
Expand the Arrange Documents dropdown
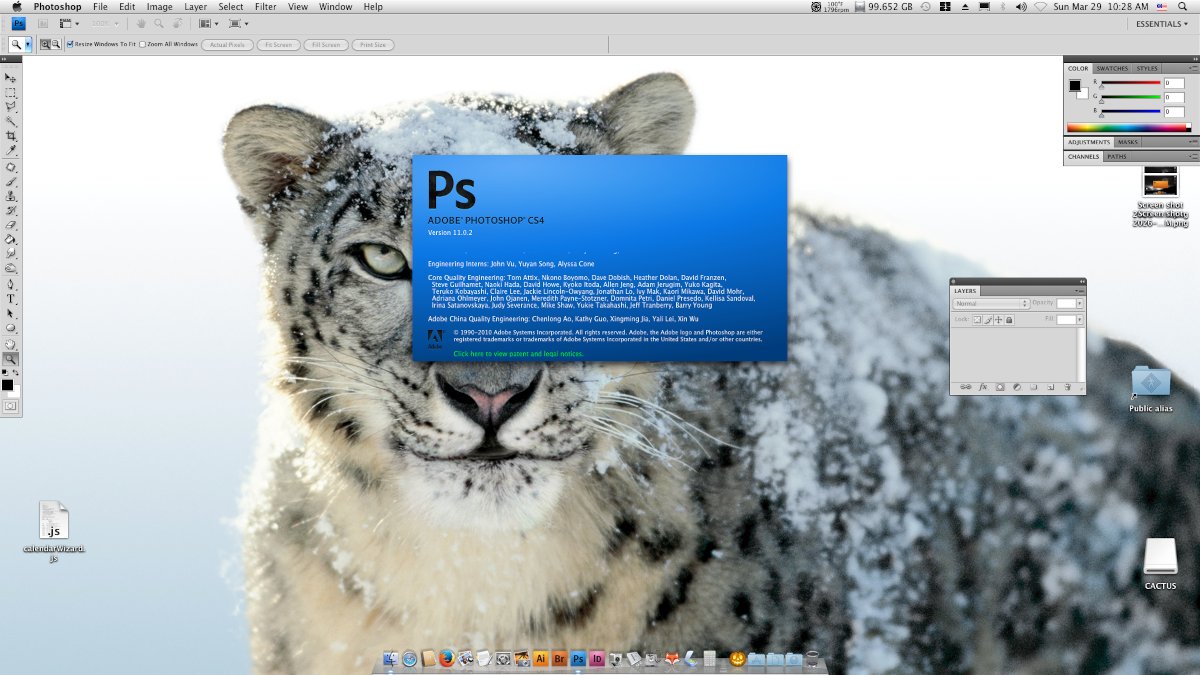(208, 23)
